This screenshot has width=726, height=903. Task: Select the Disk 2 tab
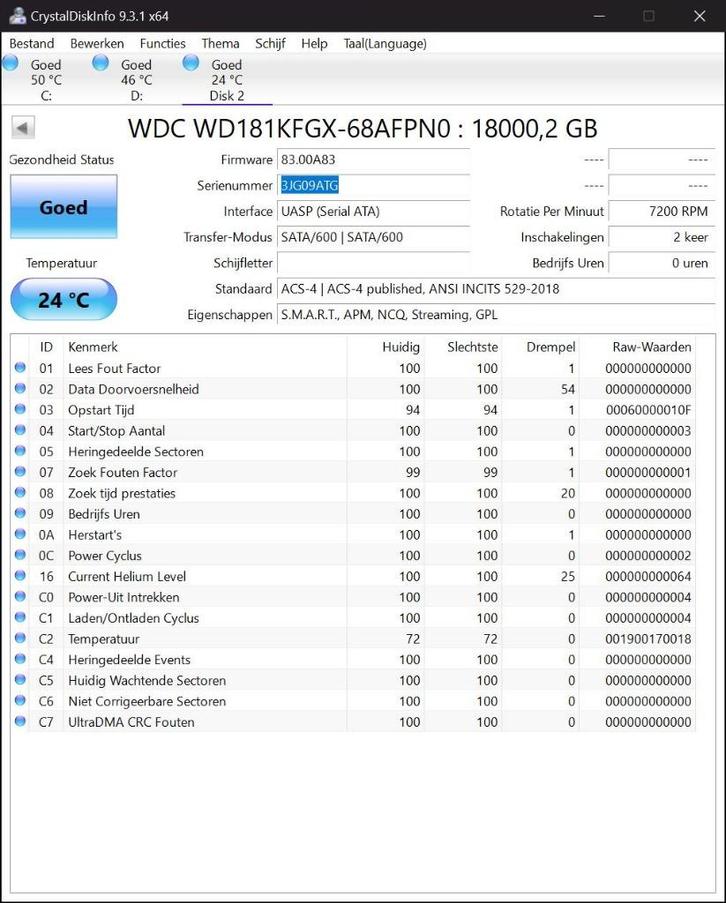[x=227, y=79]
